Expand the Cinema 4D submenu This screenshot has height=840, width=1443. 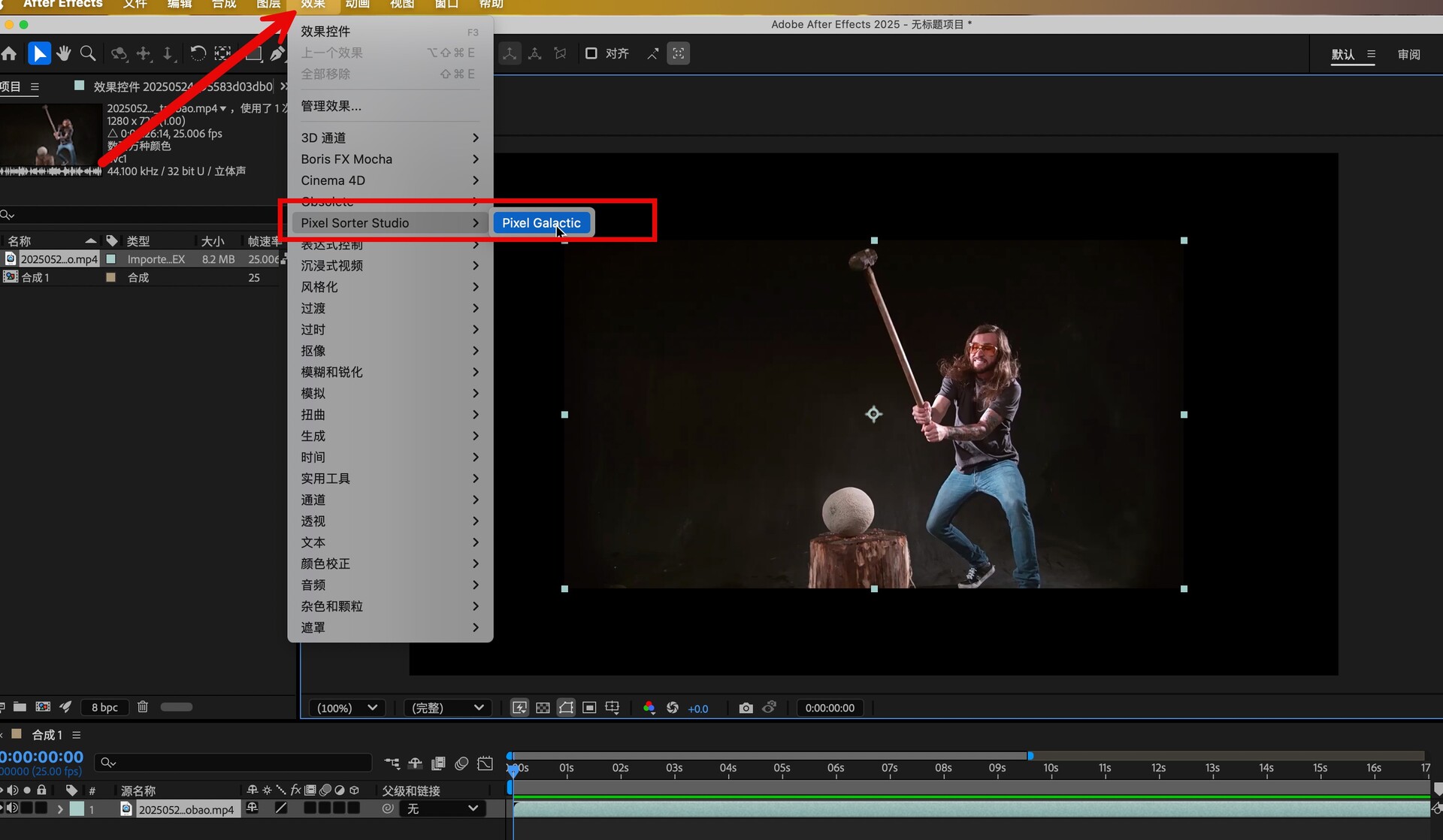390,180
